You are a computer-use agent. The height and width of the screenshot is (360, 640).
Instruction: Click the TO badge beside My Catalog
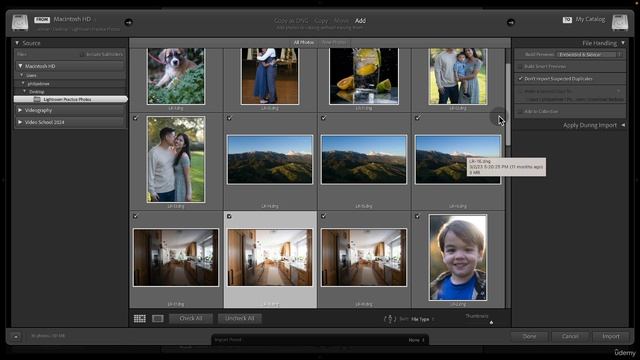[x=567, y=20]
